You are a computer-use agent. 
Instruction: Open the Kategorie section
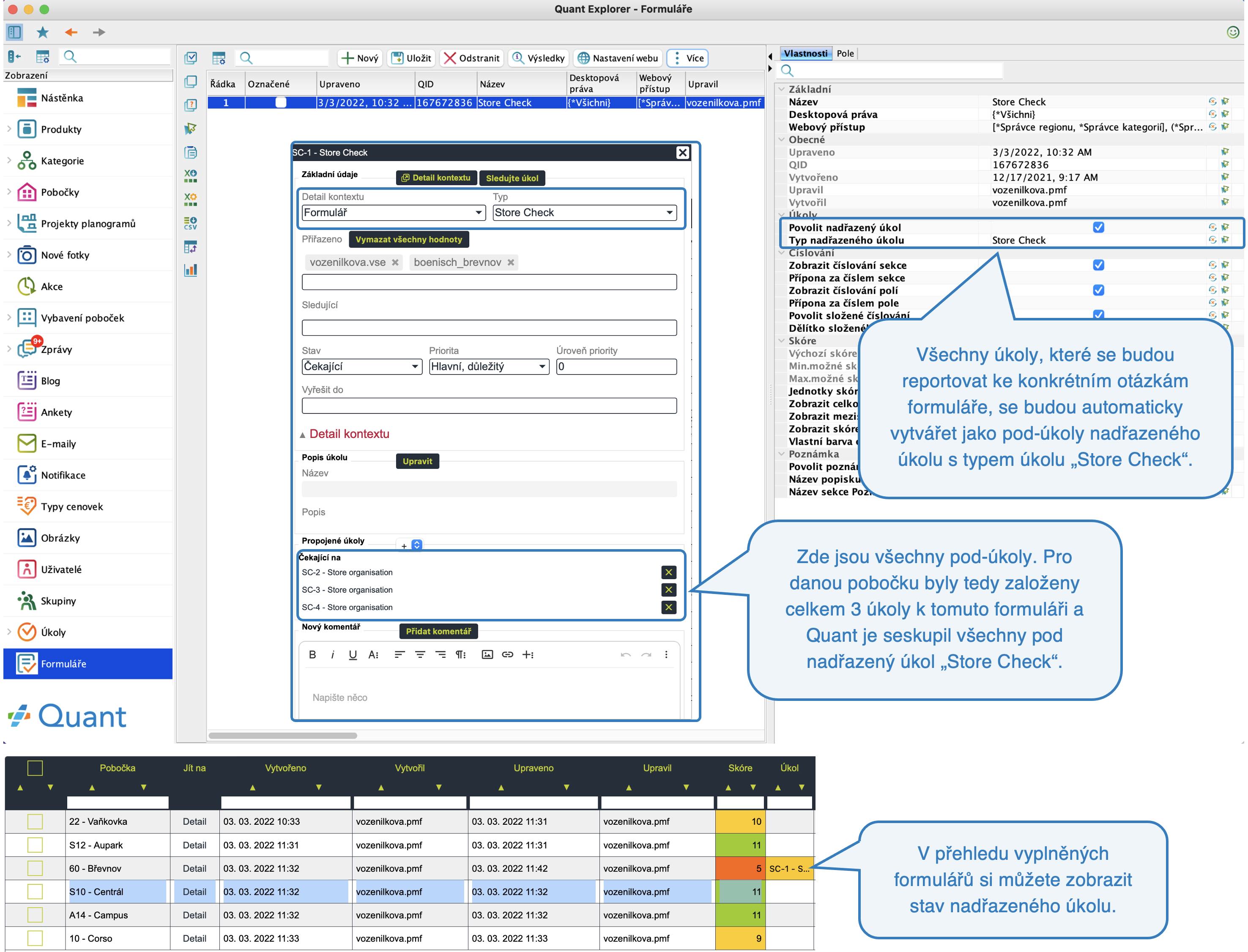[62, 161]
